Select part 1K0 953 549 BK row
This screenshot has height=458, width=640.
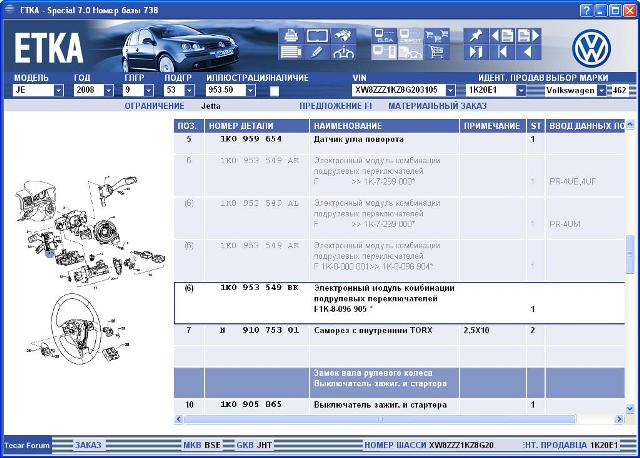click(x=400, y=303)
